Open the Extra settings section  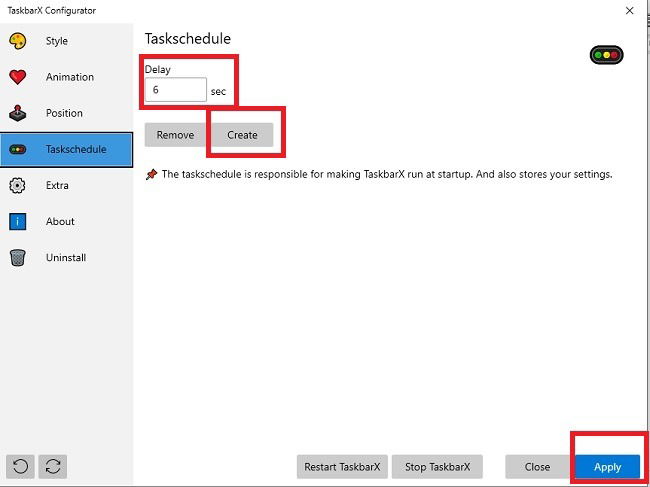point(57,185)
